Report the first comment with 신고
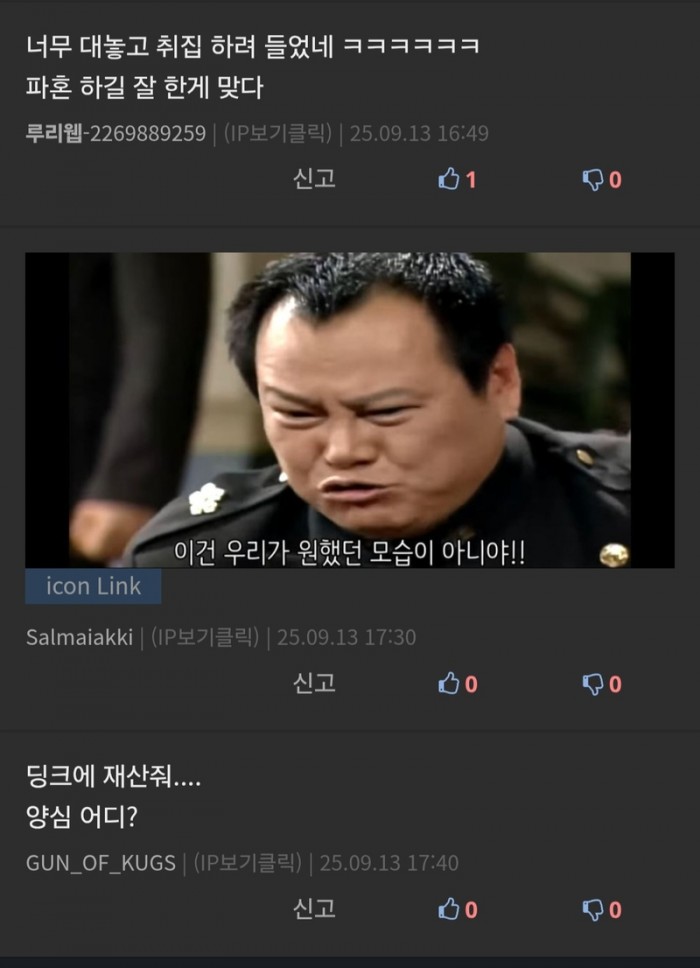This screenshot has width=700, height=968. pyautogui.click(x=314, y=179)
